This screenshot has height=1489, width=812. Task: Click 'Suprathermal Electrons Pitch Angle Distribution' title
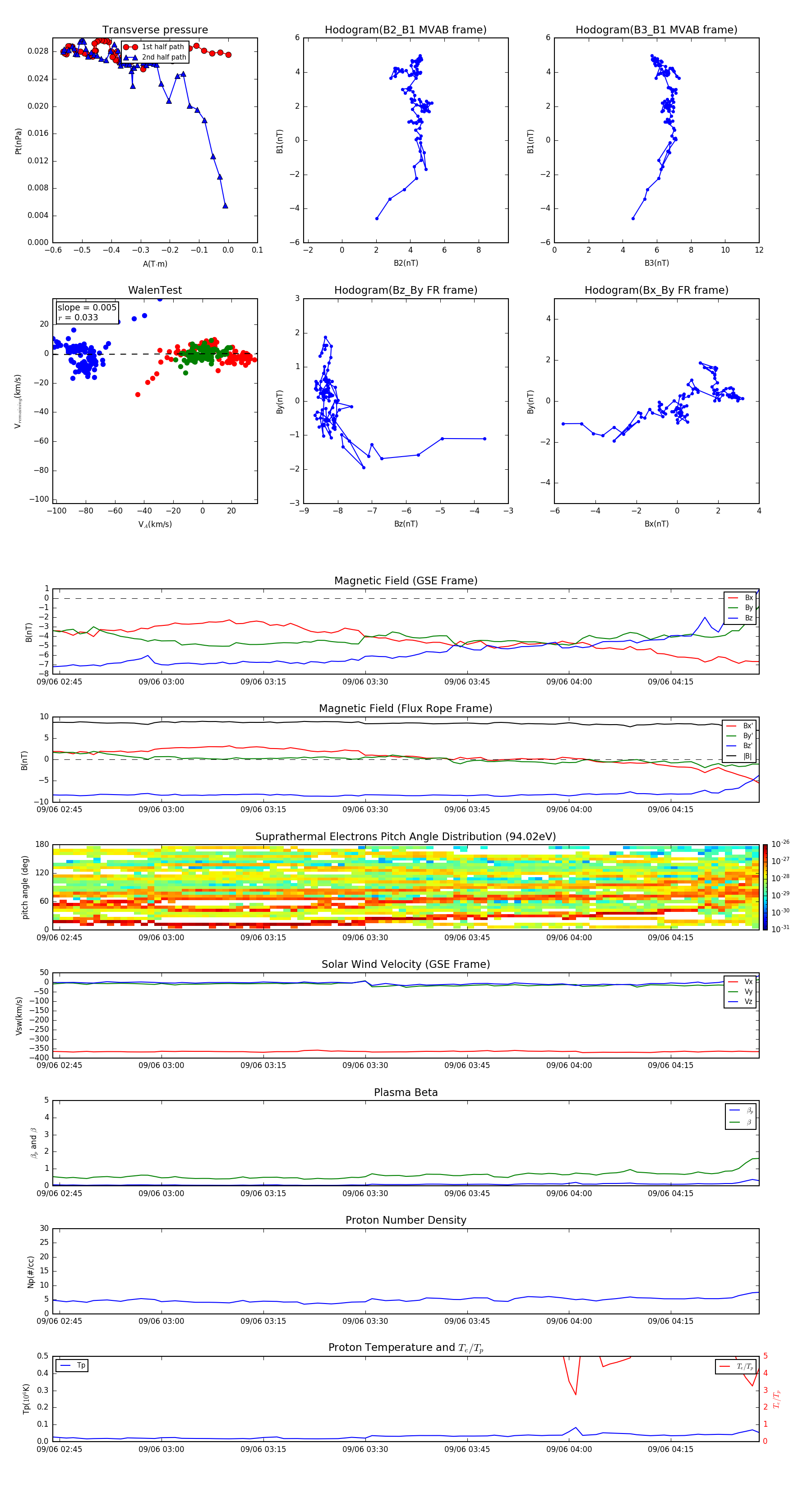tap(406, 837)
